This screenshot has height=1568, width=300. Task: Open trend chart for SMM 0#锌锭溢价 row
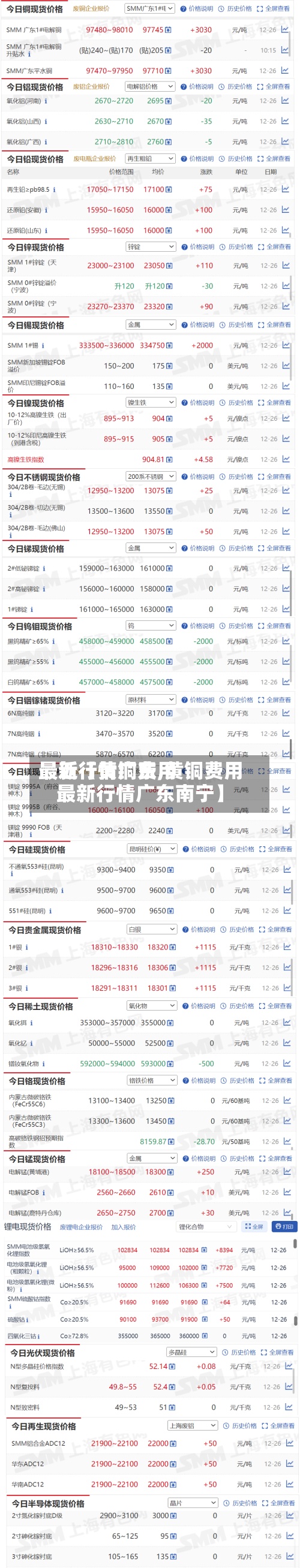click(286, 286)
